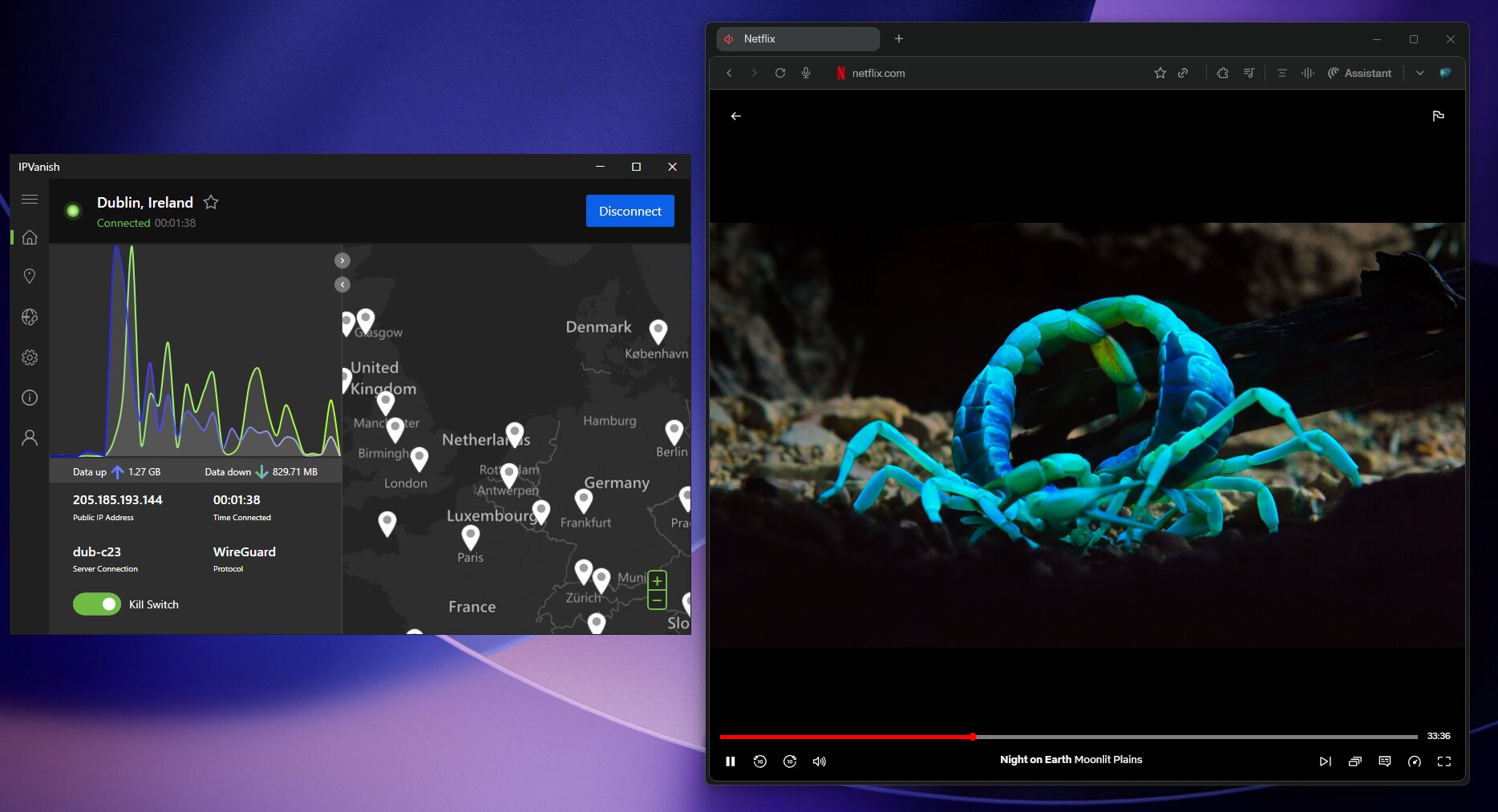Open the media playlist icon in browser toolbar
The image size is (1498, 812).
tap(1249, 73)
